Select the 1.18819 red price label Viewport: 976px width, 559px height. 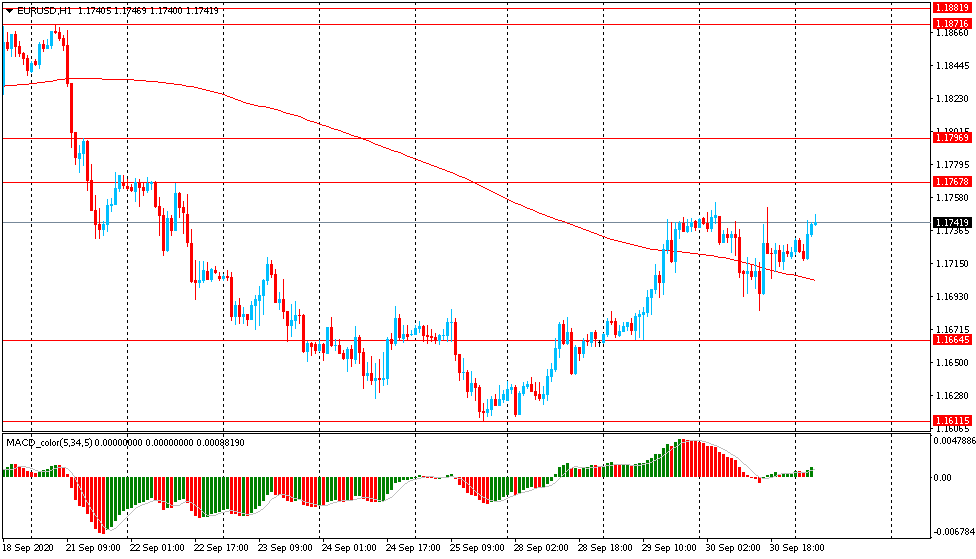(x=952, y=7)
